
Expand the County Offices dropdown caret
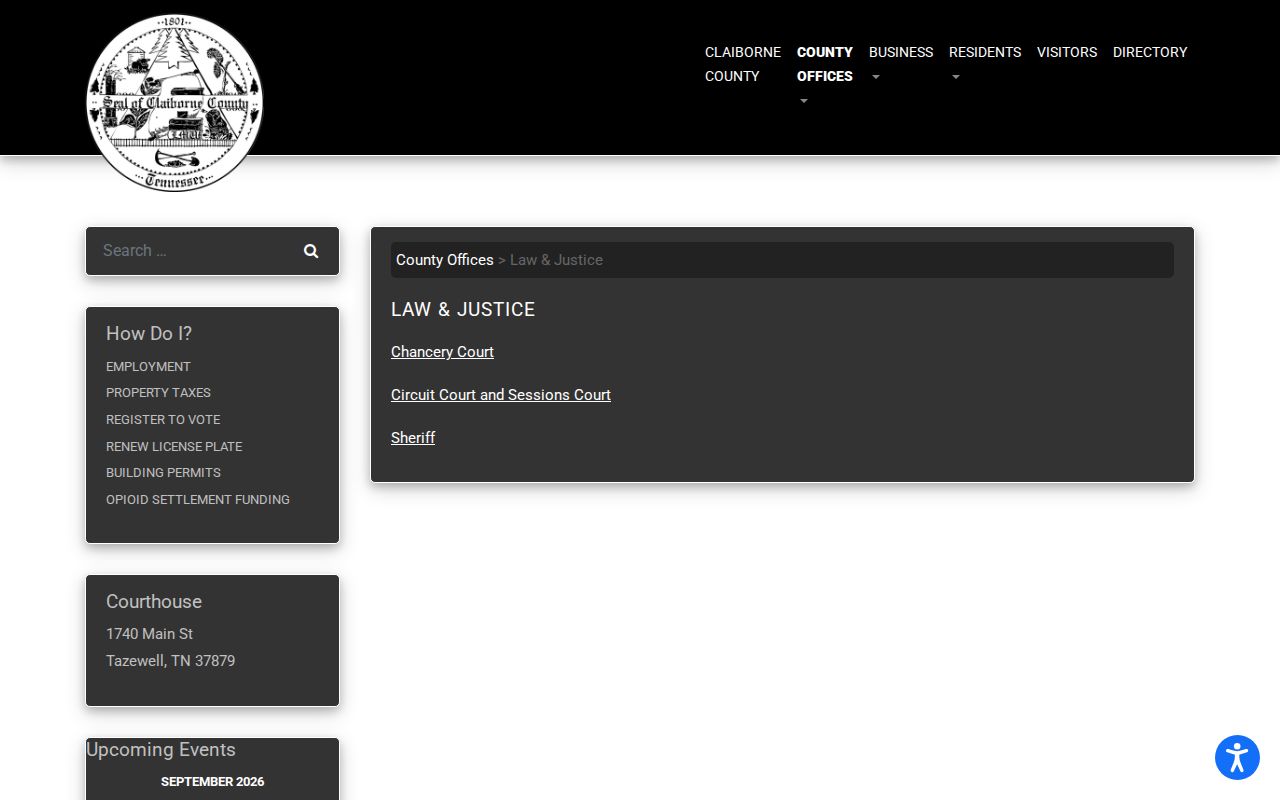(x=803, y=101)
